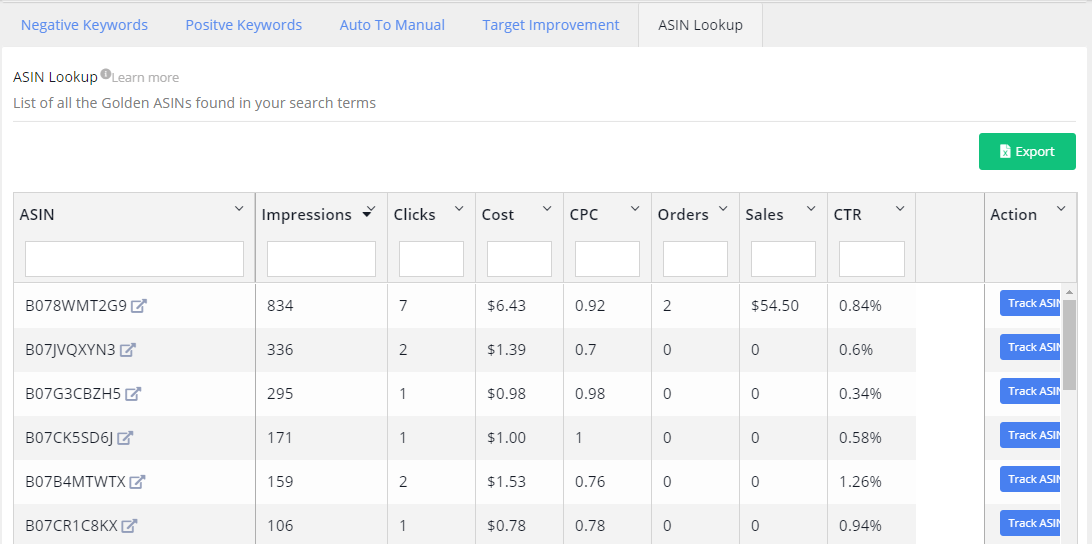
Task: Open the Impressions column menu chevron
Action: [371, 208]
